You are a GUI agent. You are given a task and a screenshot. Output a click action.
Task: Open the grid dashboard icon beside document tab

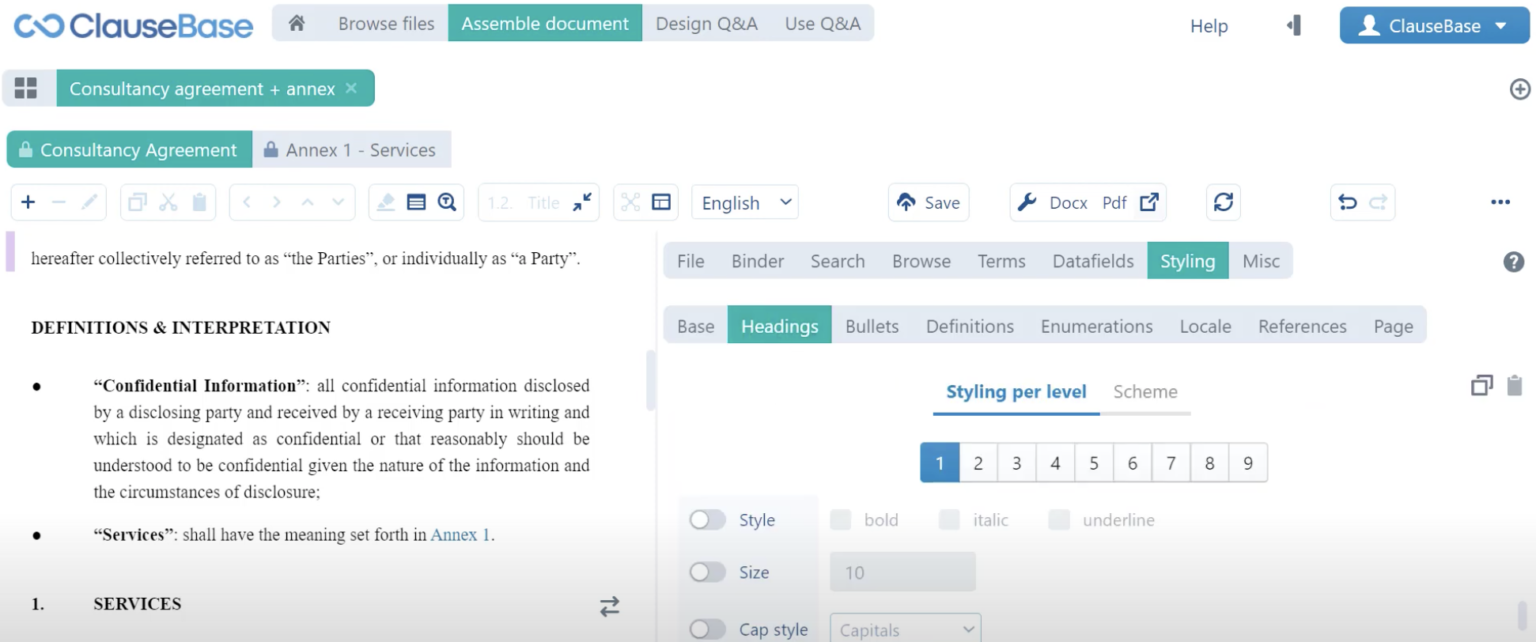point(26,88)
